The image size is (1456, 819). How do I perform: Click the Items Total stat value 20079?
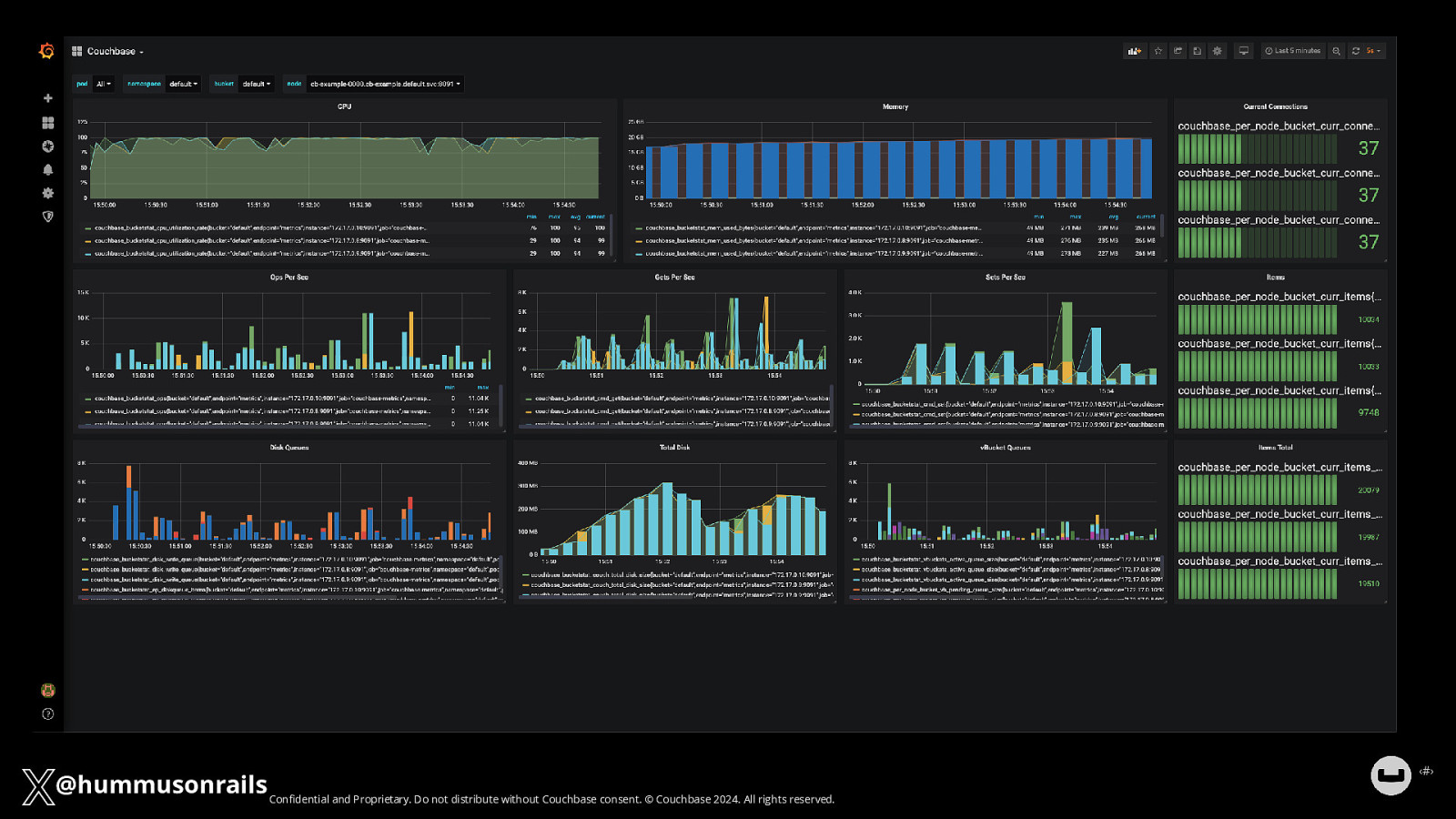[1369, 490]
